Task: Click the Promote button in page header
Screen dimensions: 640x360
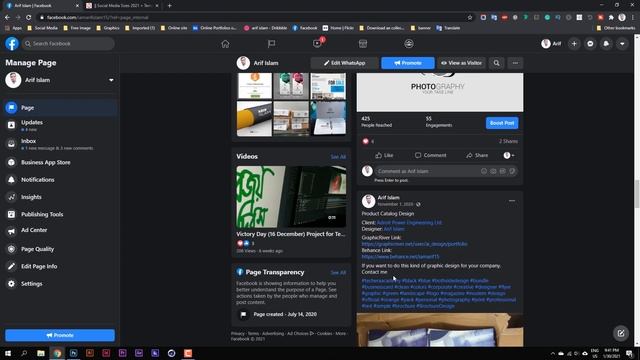Action: (408, 63)
